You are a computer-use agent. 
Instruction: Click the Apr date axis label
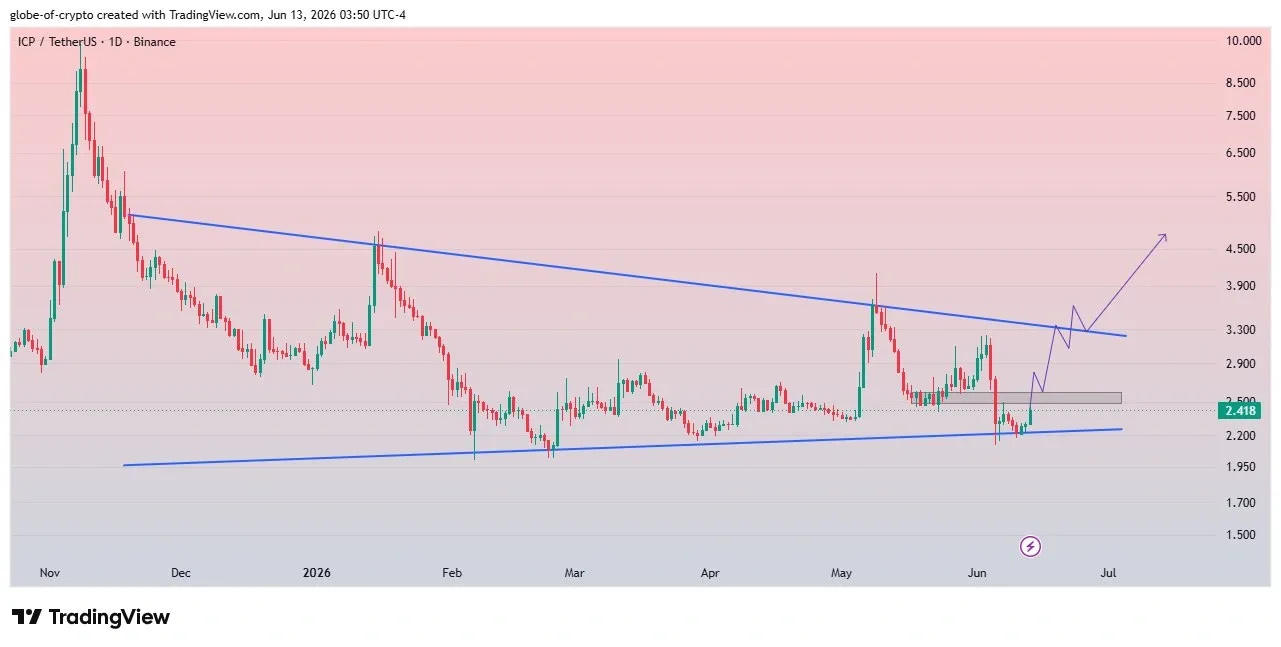[710, 573]
